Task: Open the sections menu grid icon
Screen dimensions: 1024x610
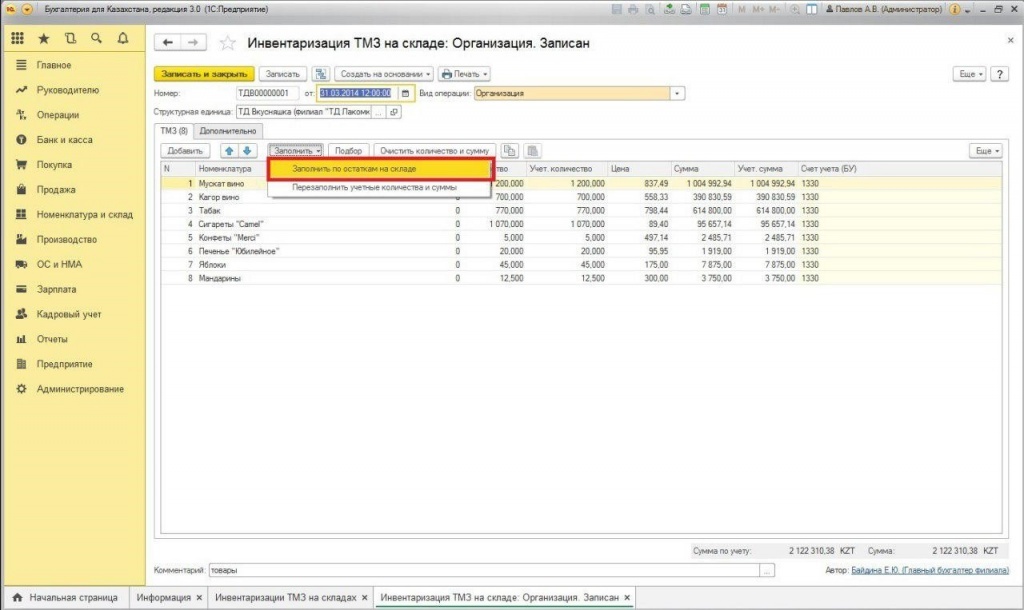Action: pos(18,39)
